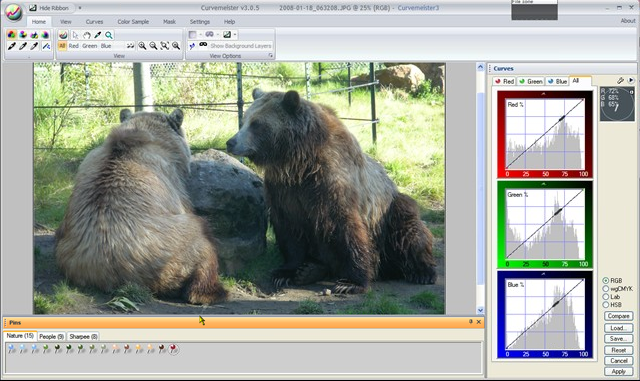Screen dimensions: 640x381
Task: Click the control point on the Red curve
Action: click(x=562, y=118)
